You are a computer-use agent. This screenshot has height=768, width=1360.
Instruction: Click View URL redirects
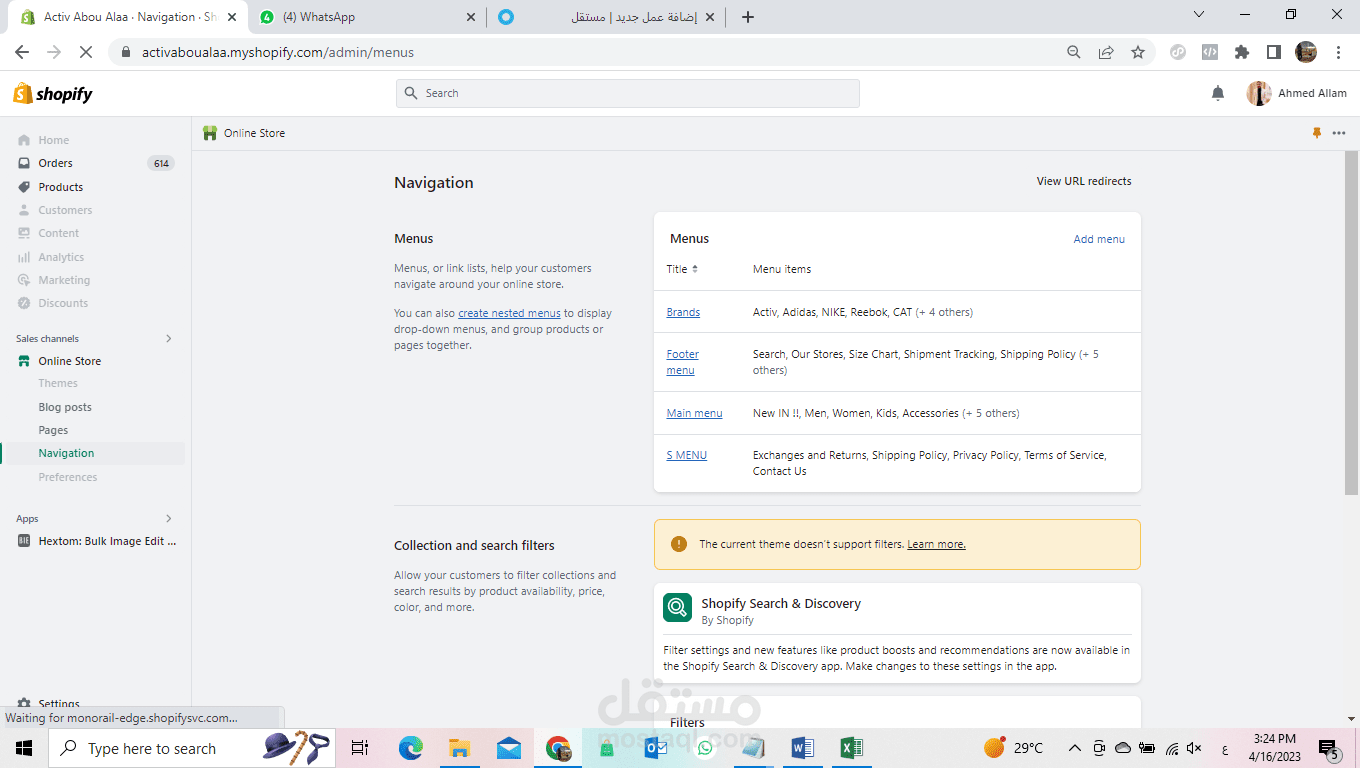(1084, 181)
